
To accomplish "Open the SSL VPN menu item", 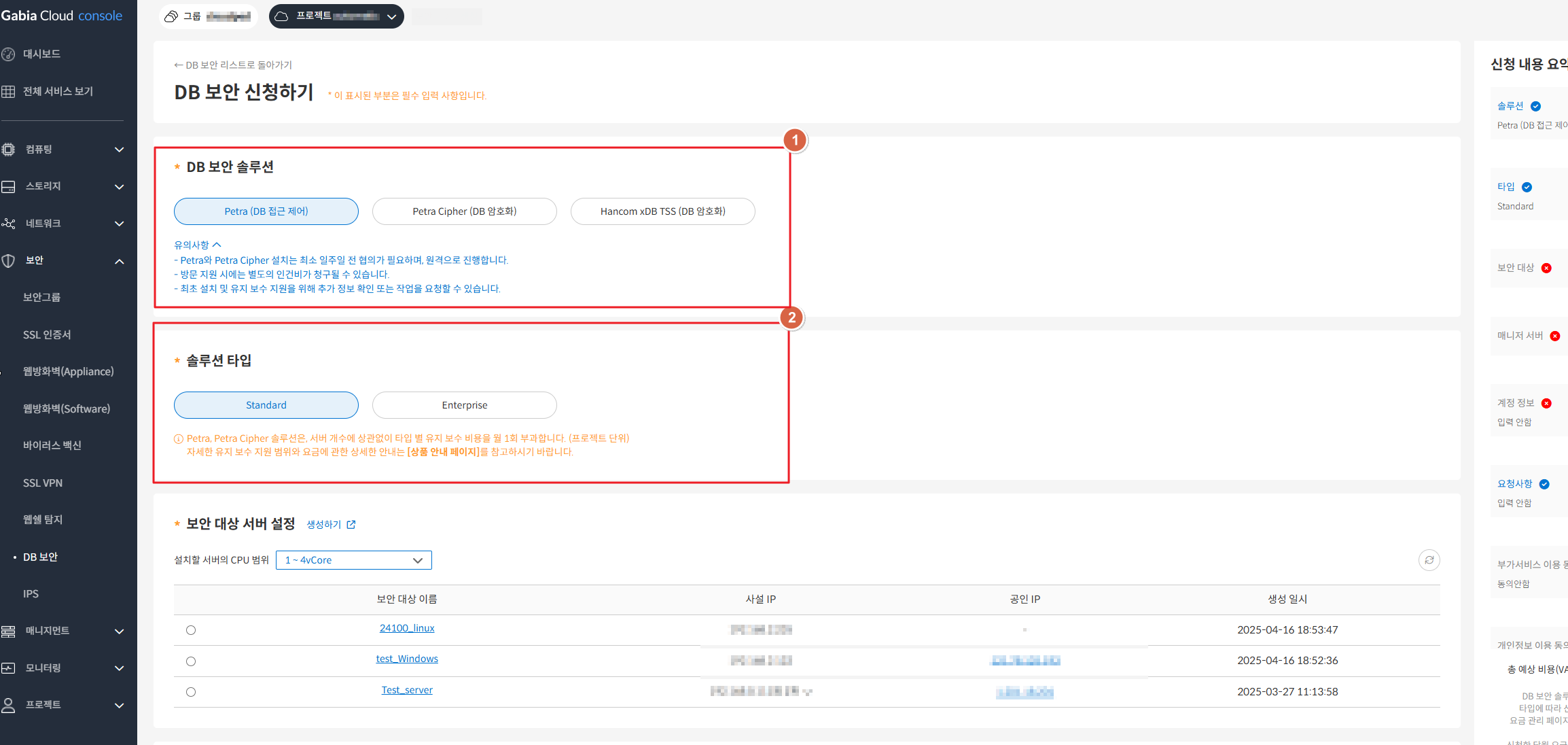I will (x=43, y=483).
